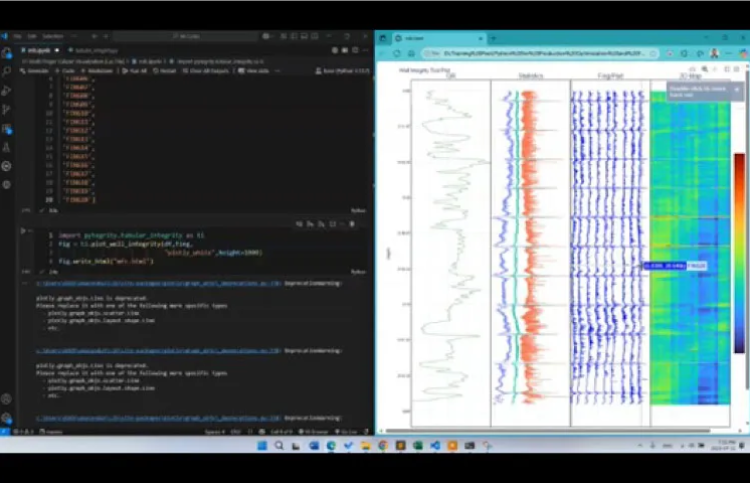This screenshot has height=483, width=750.
Task: Switch to the tubular_integrity editor tab
Action: pos(92,48)
